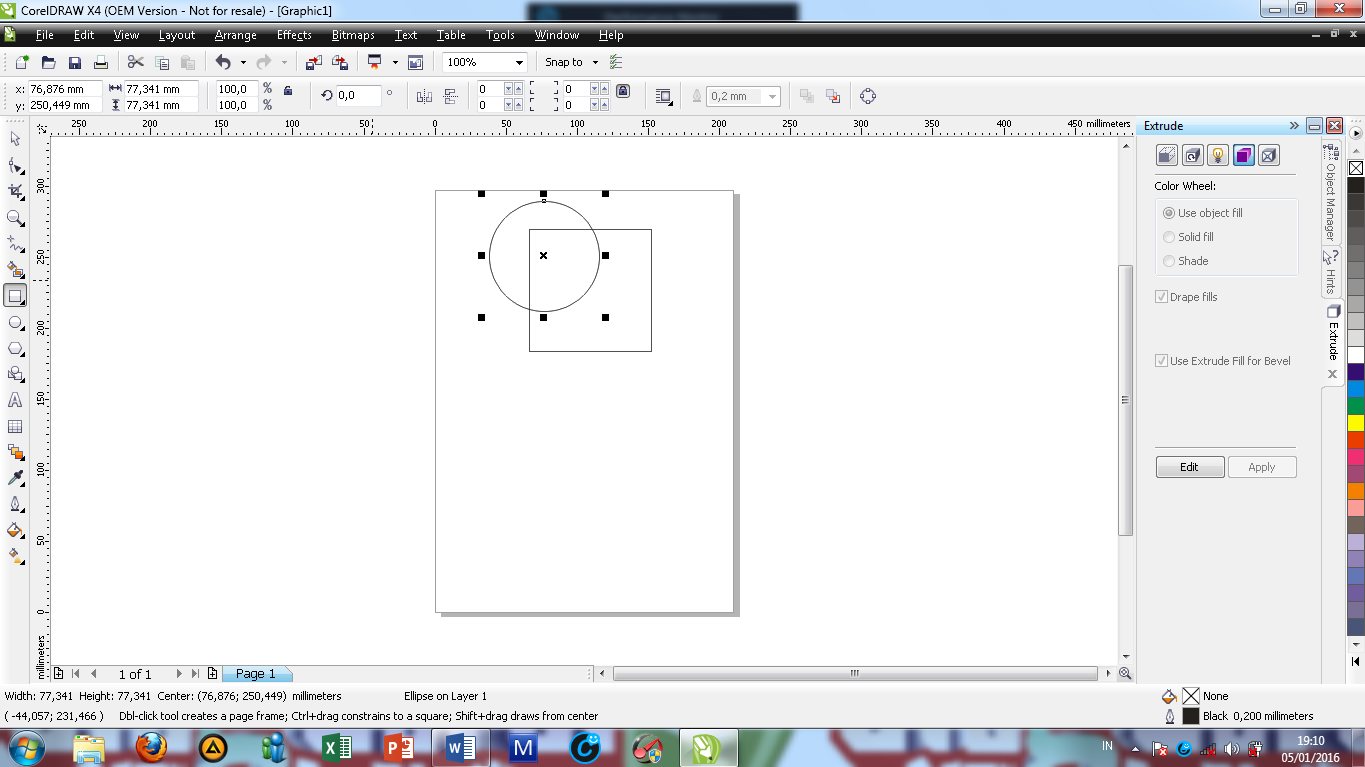The width and height of the screenshot is (1365, 767).
Task: Click the Edit button in Extrude docker
Action: pos(1189,467)
